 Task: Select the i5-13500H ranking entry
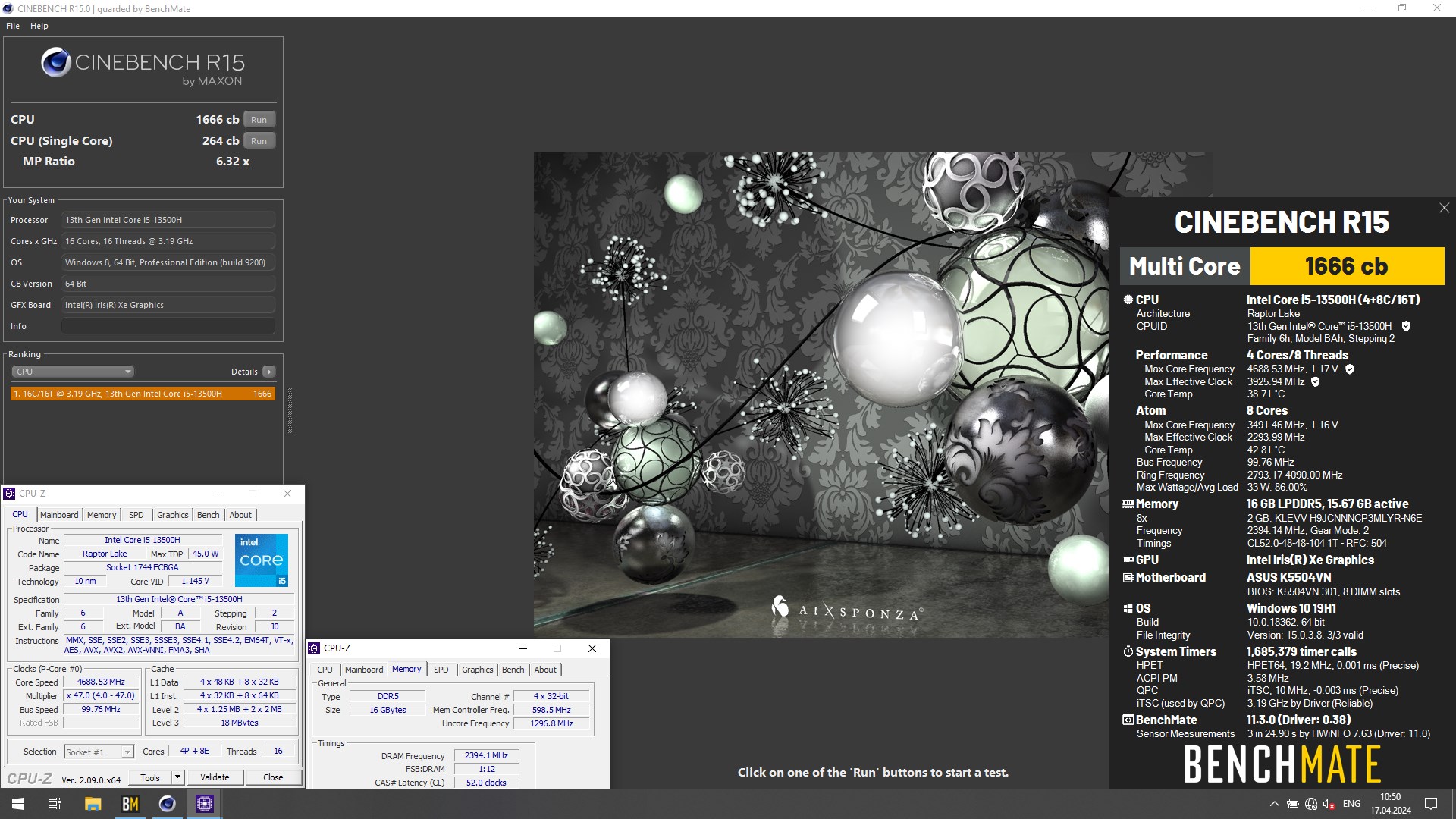[143, 394]
